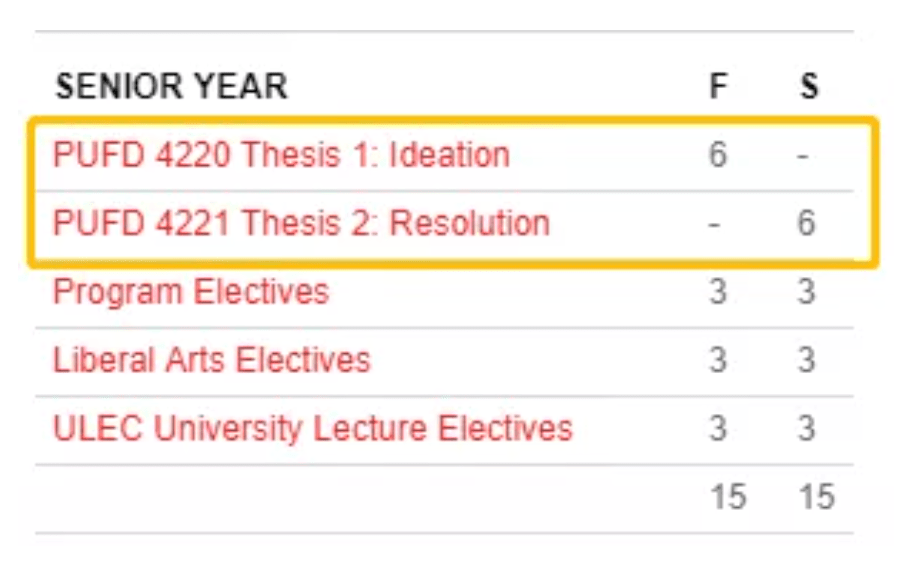Open PUFD 4220 Thesis 1: Ideation link
This screenshot has height=564, width=908.
tap(281, 155)
